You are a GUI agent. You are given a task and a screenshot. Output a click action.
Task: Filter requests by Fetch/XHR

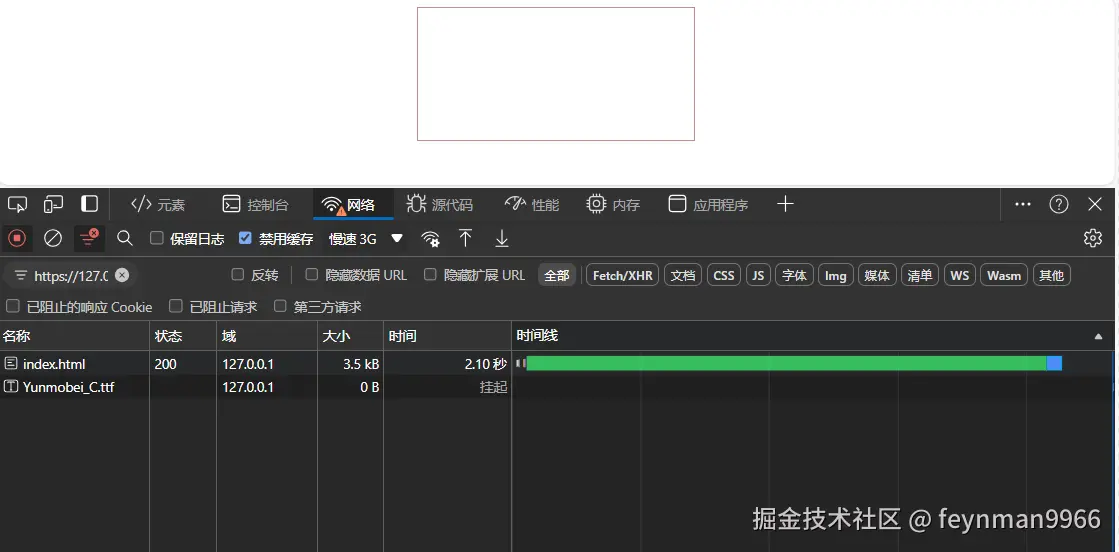tap(622, 275)
